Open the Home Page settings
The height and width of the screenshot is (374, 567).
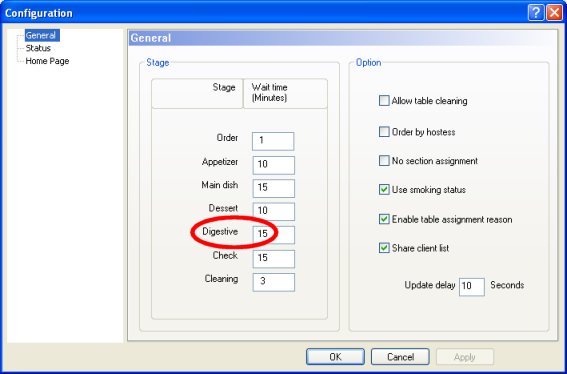47,61
